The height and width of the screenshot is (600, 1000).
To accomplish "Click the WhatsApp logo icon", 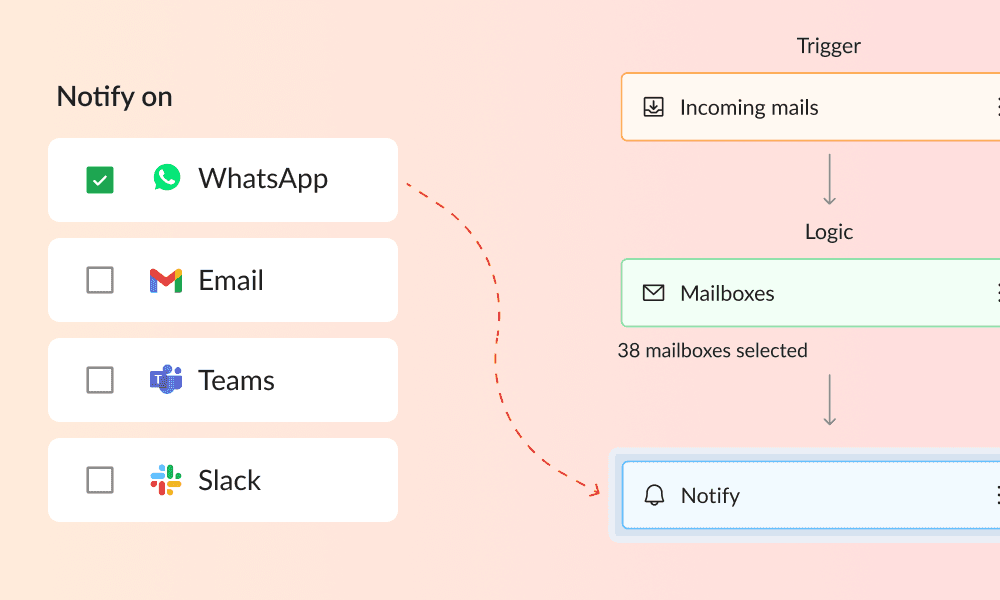I will [166, 178].
